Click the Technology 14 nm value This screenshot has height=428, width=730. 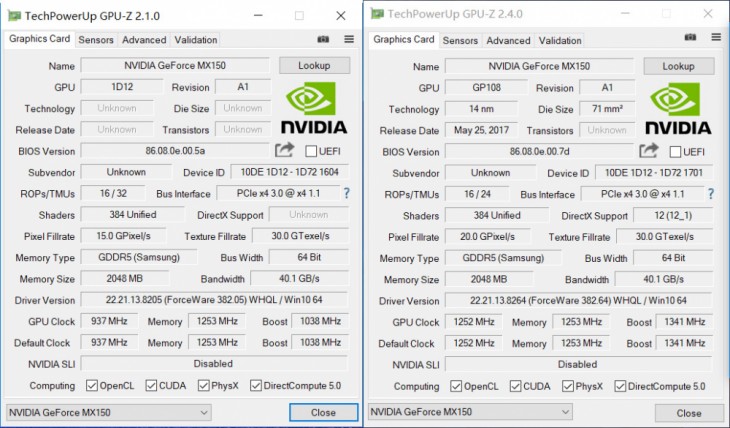point(481,109)
